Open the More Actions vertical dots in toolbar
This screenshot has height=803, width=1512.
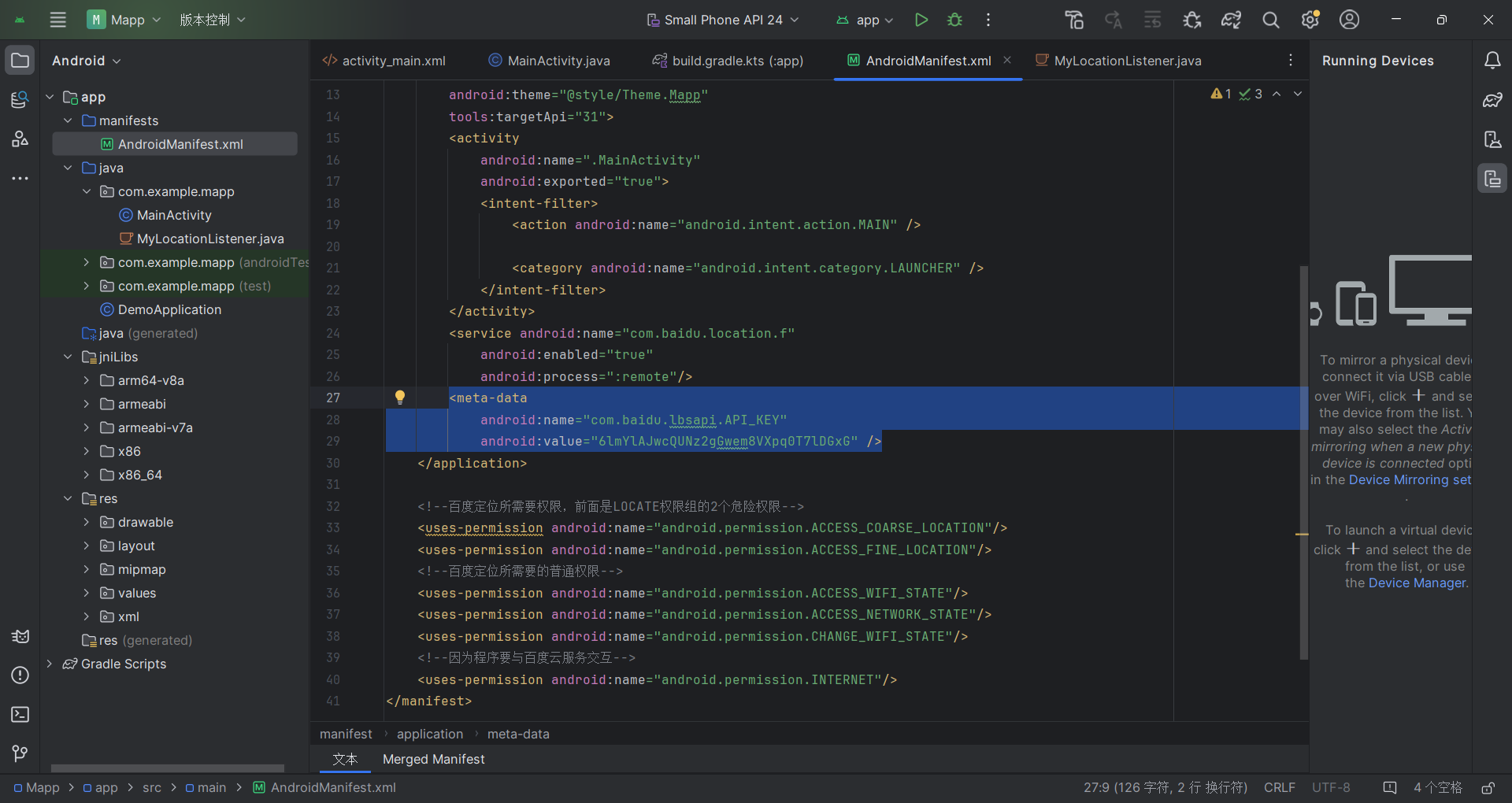click(988, 20)
